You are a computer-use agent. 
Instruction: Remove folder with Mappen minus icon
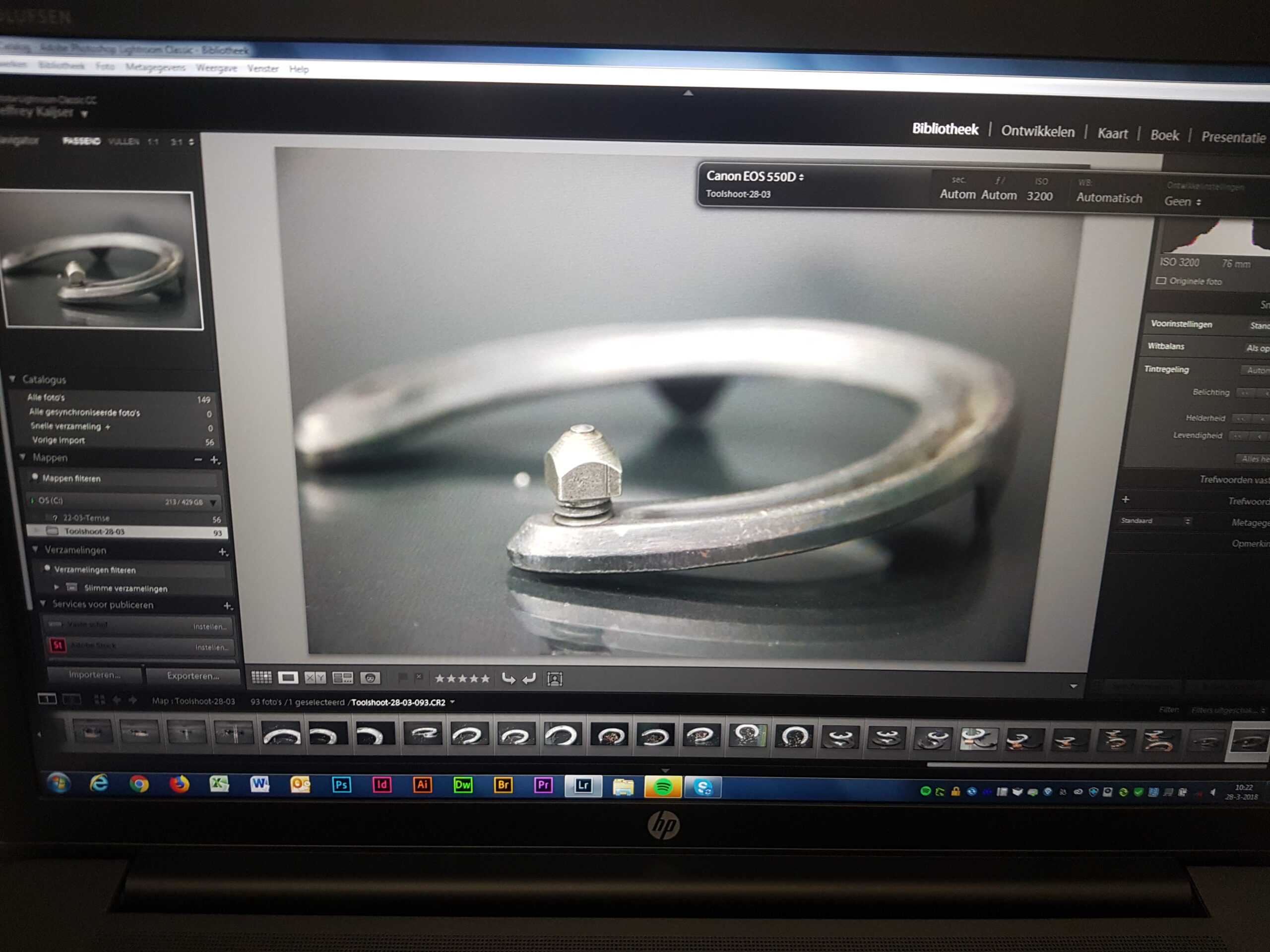(x=198, y=459)
